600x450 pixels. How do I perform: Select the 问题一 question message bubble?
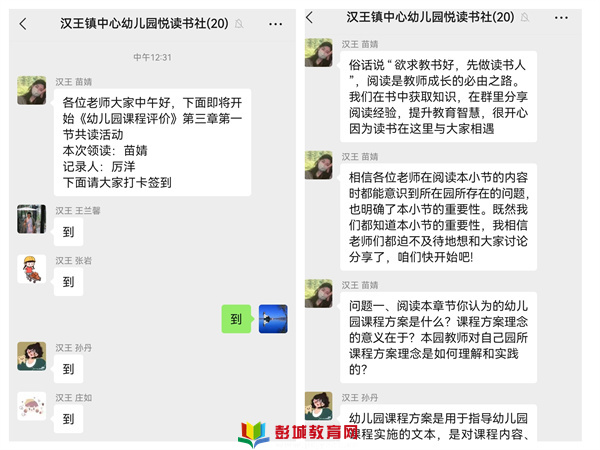click(x=438, y=338)
